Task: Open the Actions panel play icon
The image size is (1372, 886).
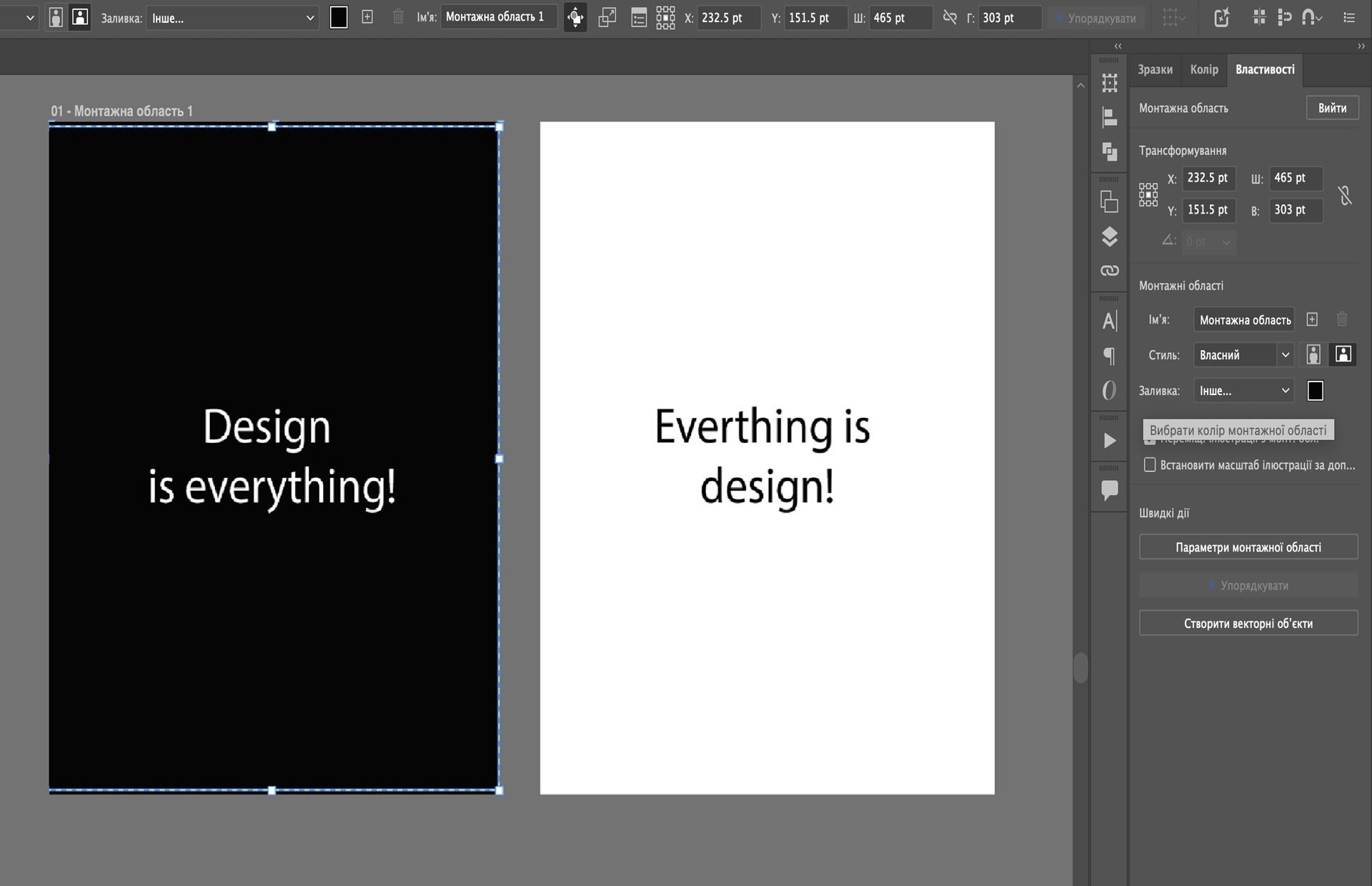Action: (1109, 441)
